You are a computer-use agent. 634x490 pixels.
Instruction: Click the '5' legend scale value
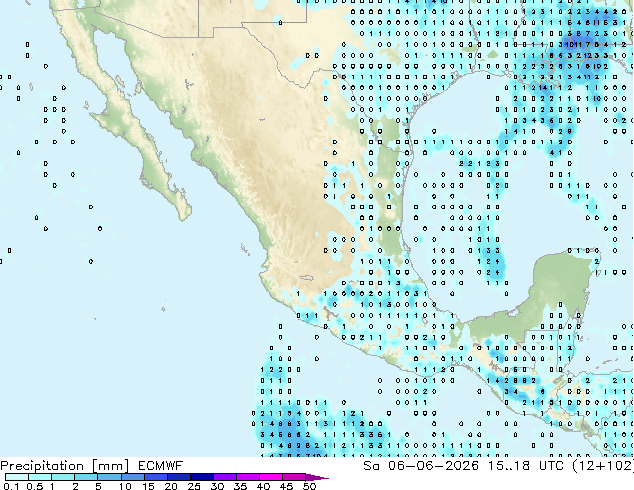click(x=98, y=486)
